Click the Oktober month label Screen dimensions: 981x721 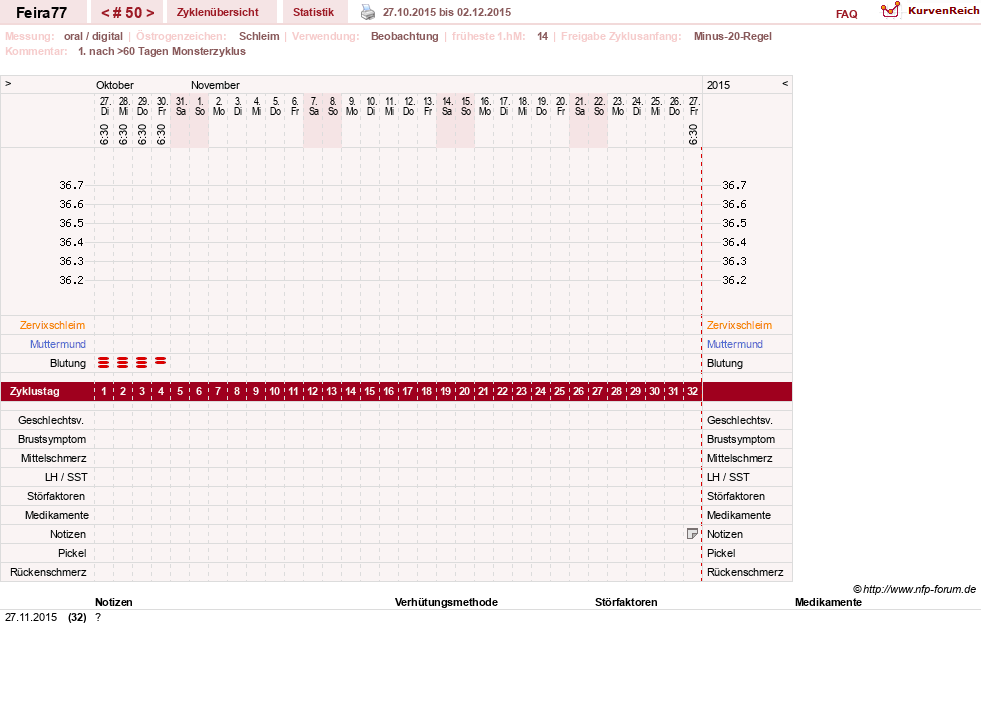point(114,85)
